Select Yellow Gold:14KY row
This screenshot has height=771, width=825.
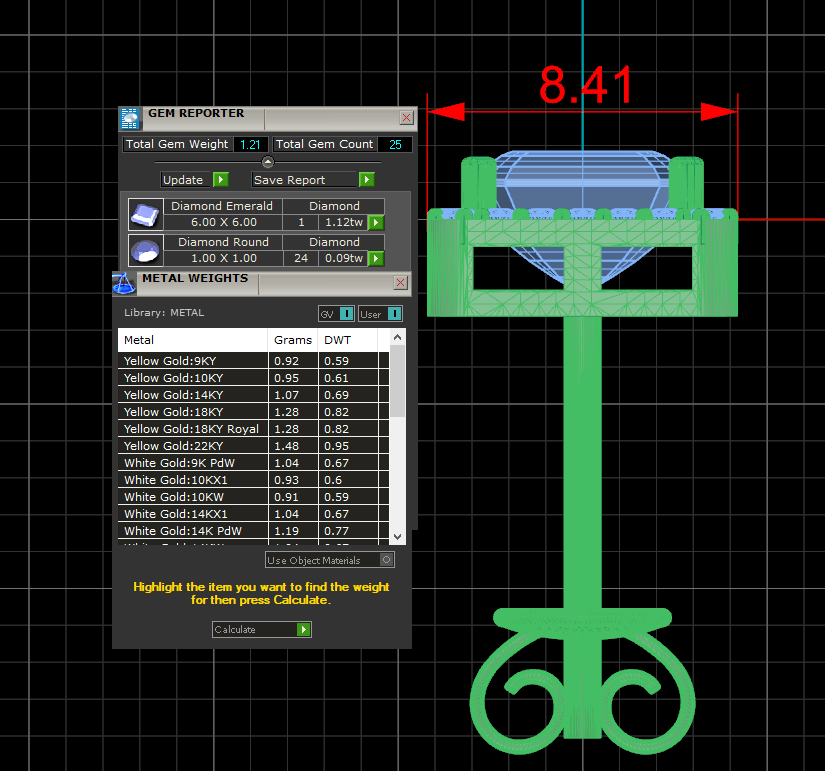[x=192, y=394]
